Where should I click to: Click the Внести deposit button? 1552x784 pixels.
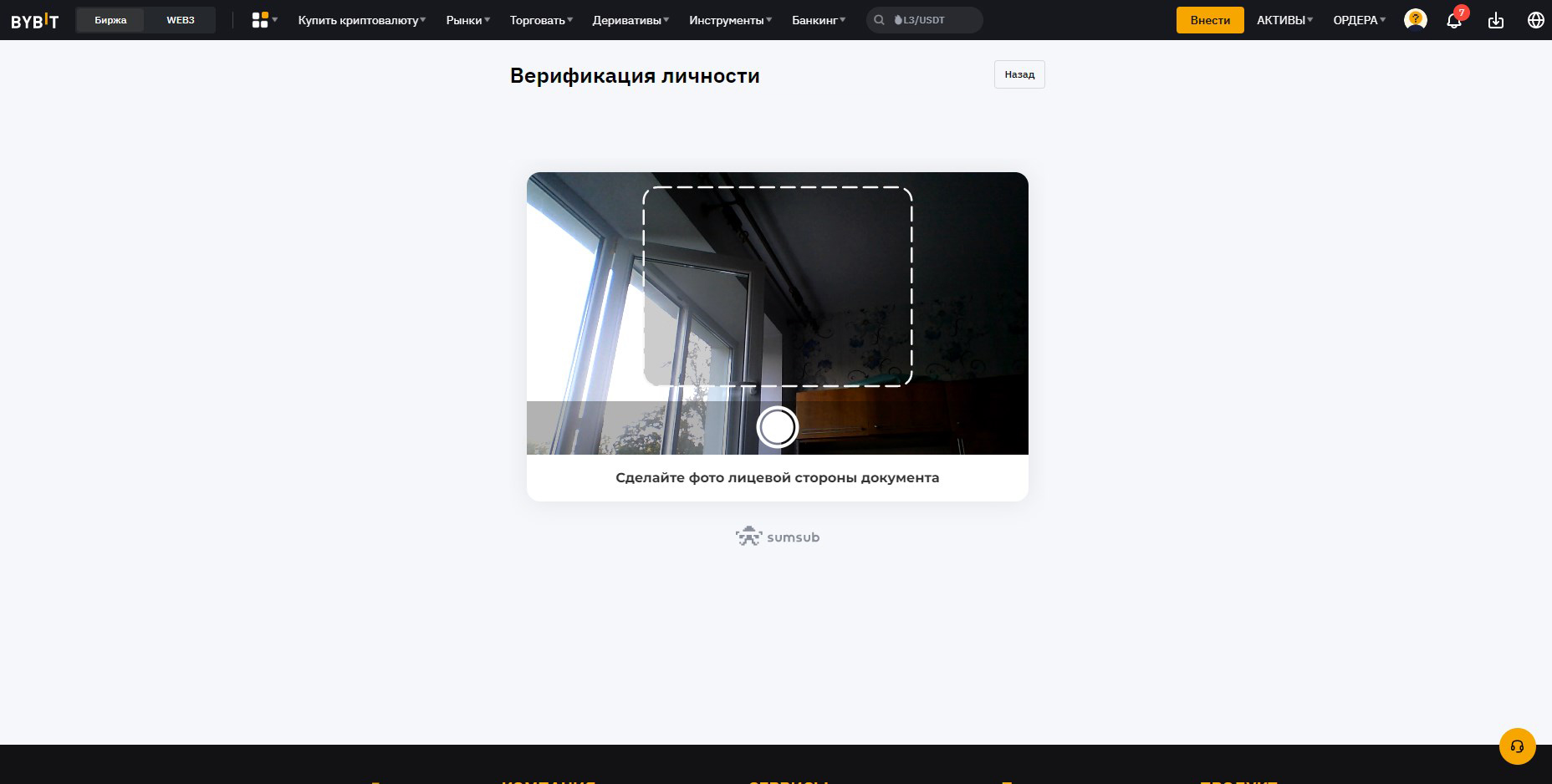coord(1210,20)
